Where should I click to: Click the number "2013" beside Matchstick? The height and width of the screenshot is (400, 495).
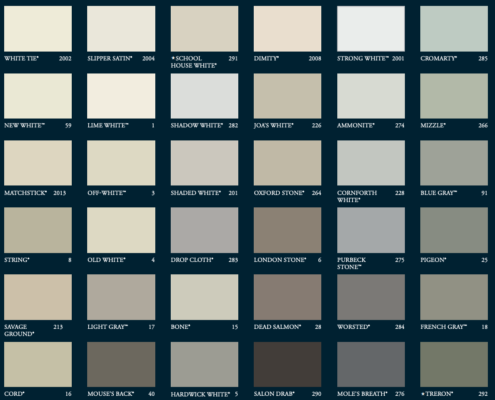(60, 193)
